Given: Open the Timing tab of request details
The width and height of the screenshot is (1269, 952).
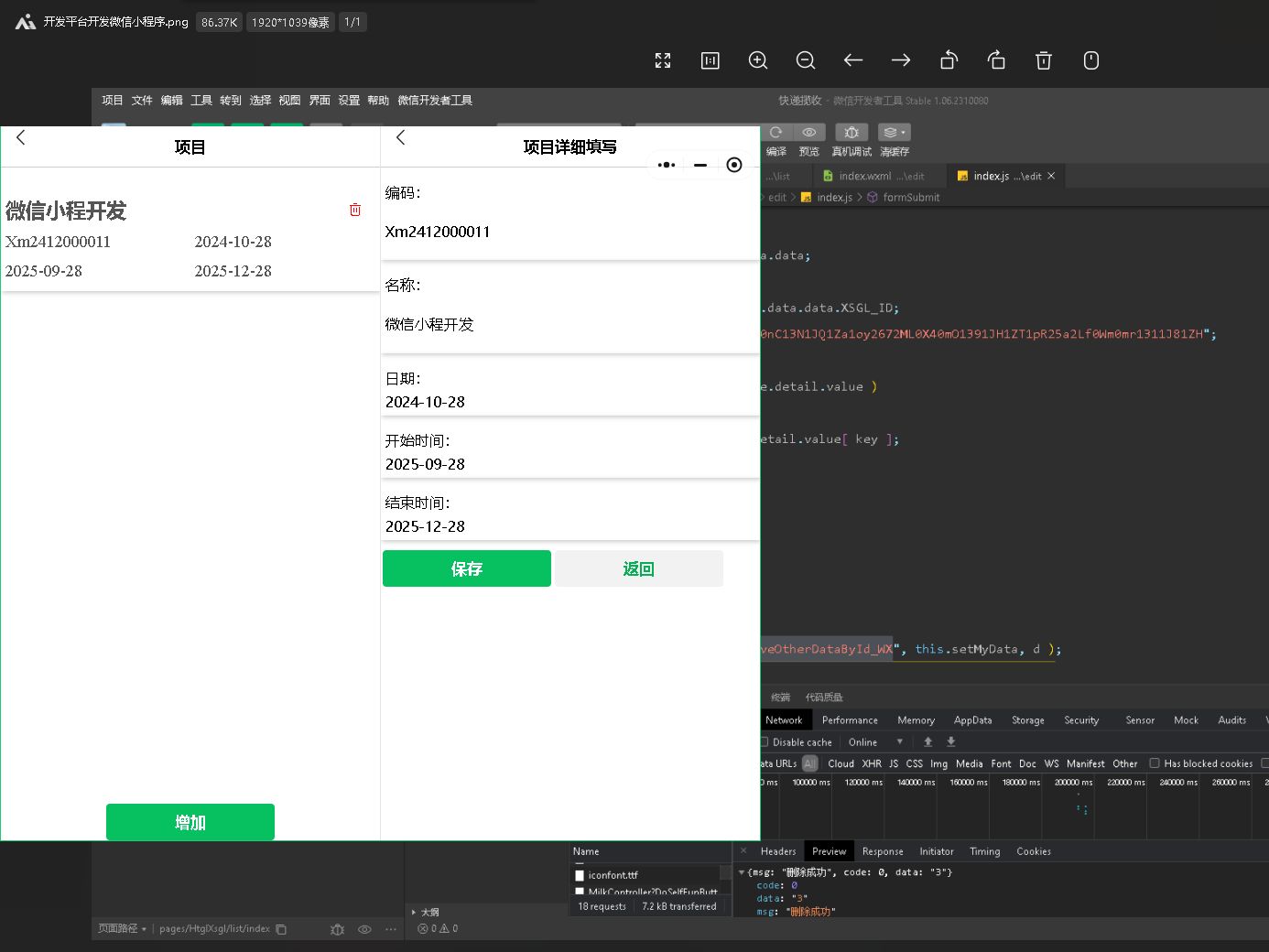Looking at the screenshot, I should click(985, 851).
